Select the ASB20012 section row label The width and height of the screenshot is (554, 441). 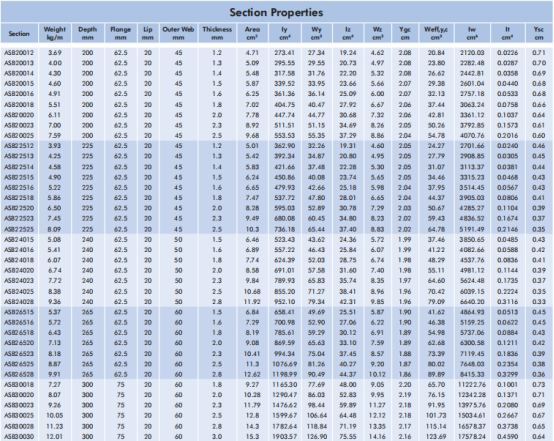19,53
